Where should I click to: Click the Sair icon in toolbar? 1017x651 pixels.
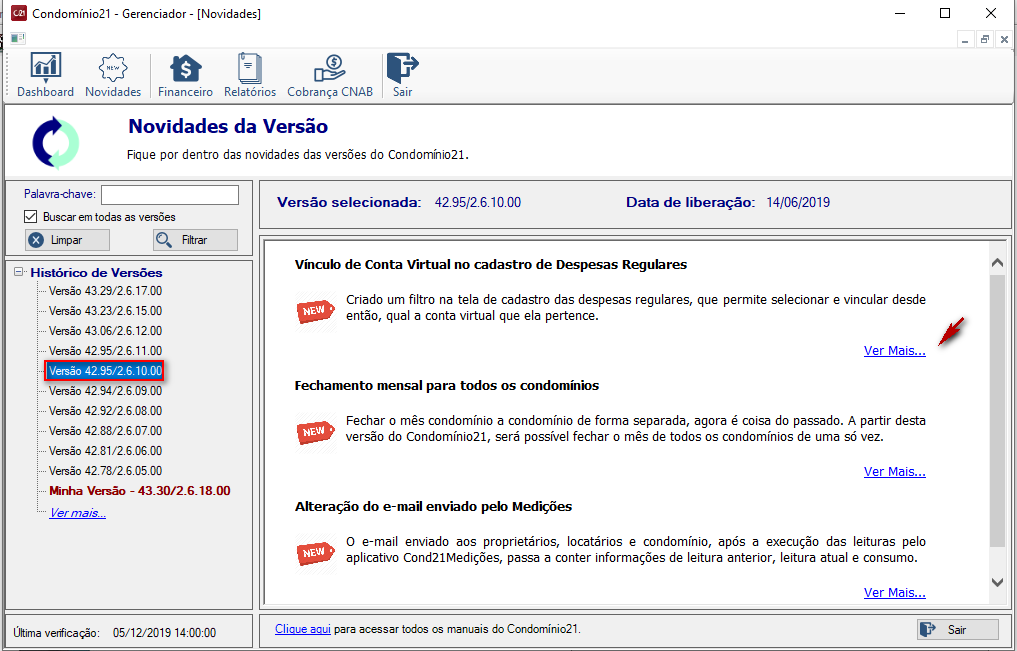(x=403, y=75)
